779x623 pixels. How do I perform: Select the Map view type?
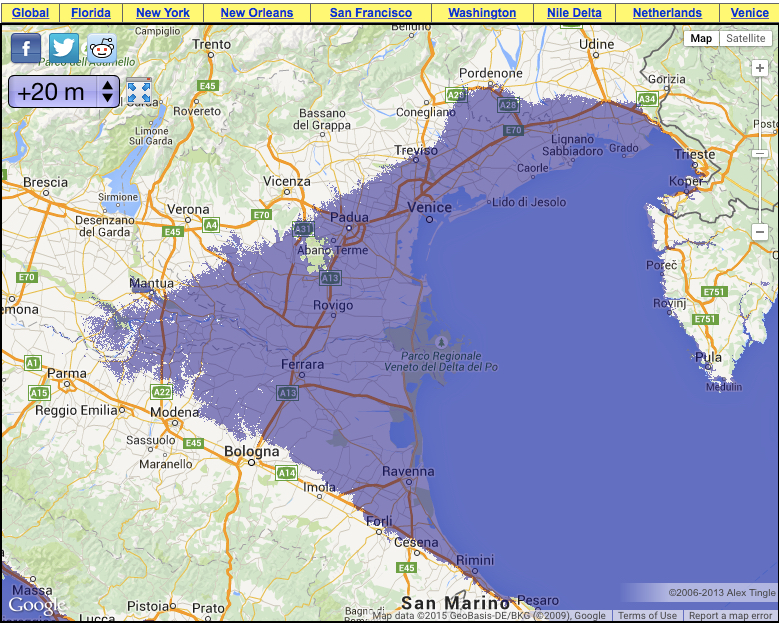point(702,39)
